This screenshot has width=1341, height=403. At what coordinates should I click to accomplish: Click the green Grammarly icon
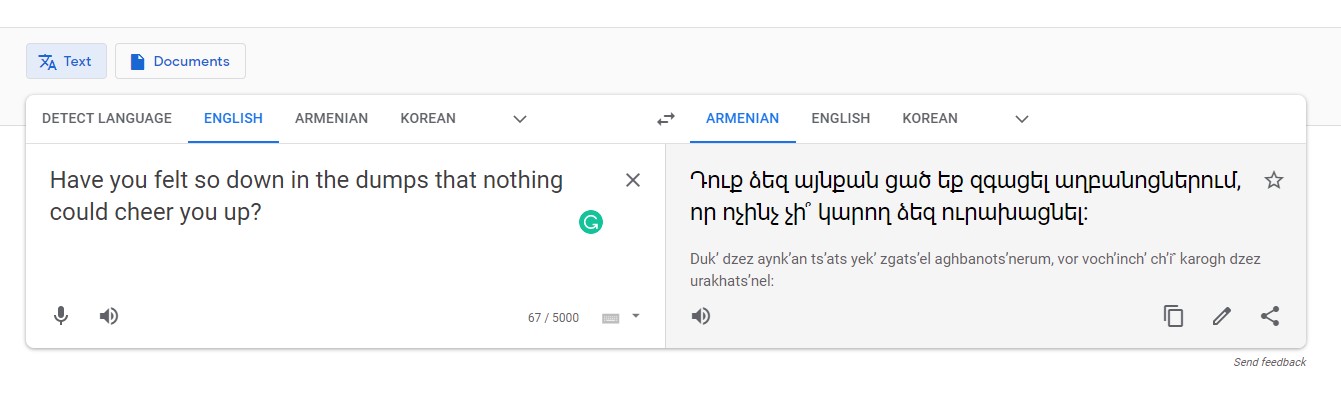tap(591, 222)
